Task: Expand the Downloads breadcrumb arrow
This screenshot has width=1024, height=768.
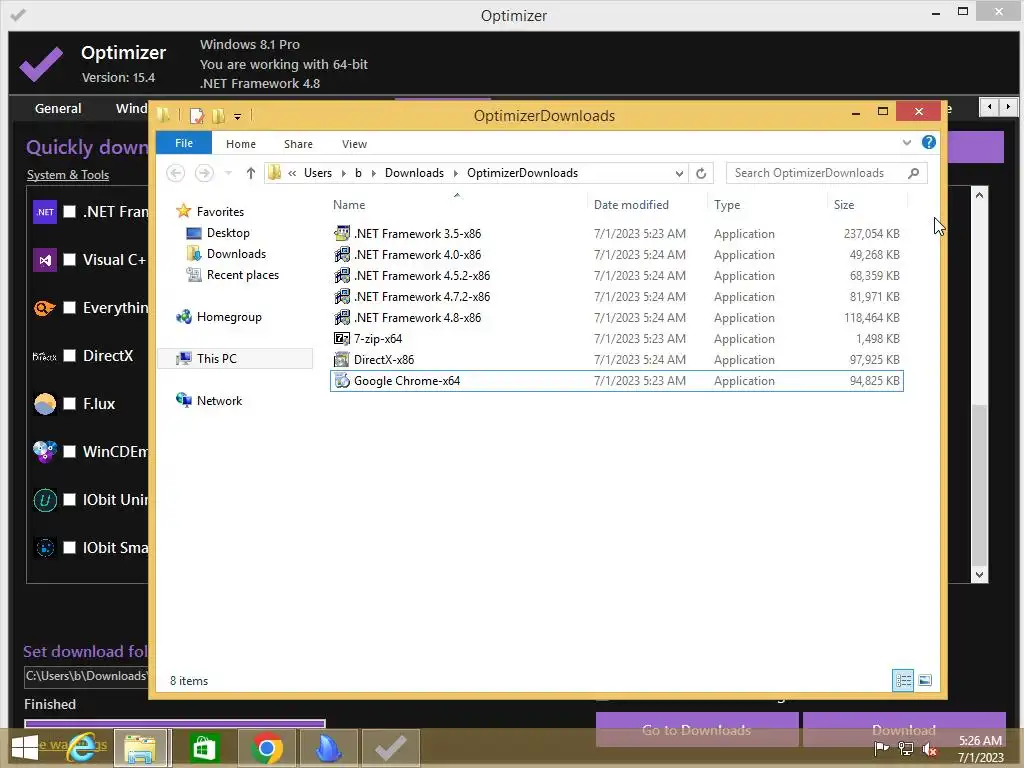Action: tap(456, 173)
